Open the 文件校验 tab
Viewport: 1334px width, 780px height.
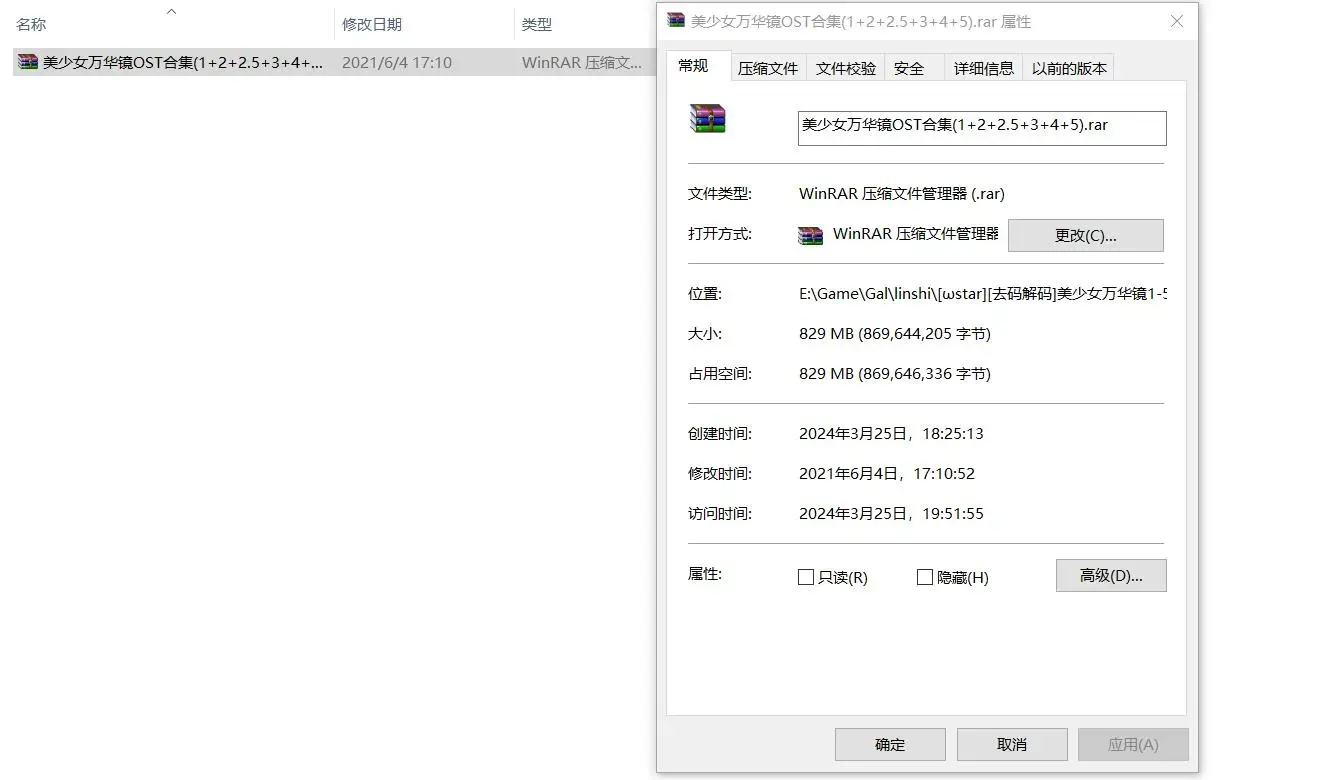click(845, 68)
